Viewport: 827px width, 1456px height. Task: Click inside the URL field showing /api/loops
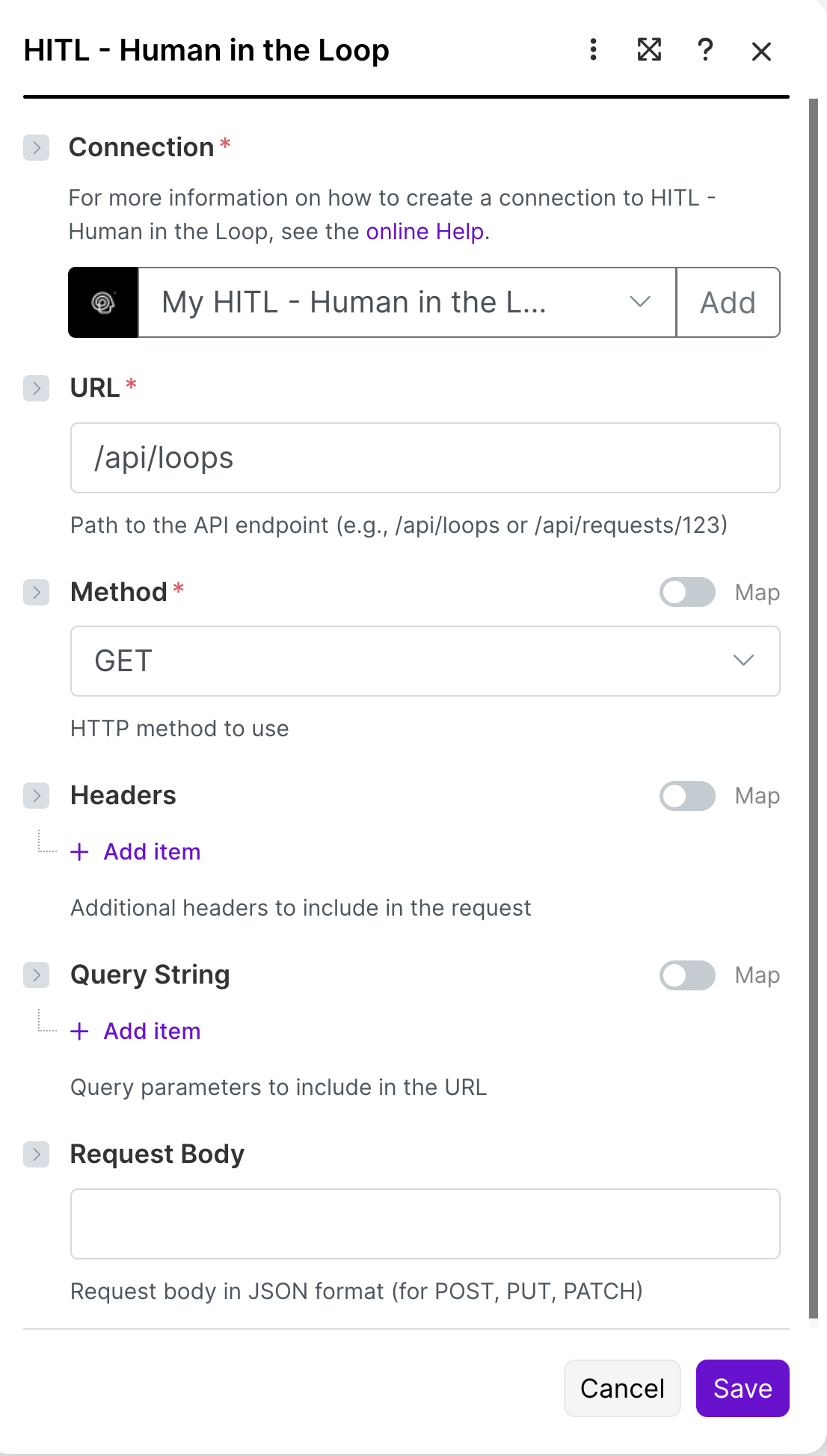point(425,457)
